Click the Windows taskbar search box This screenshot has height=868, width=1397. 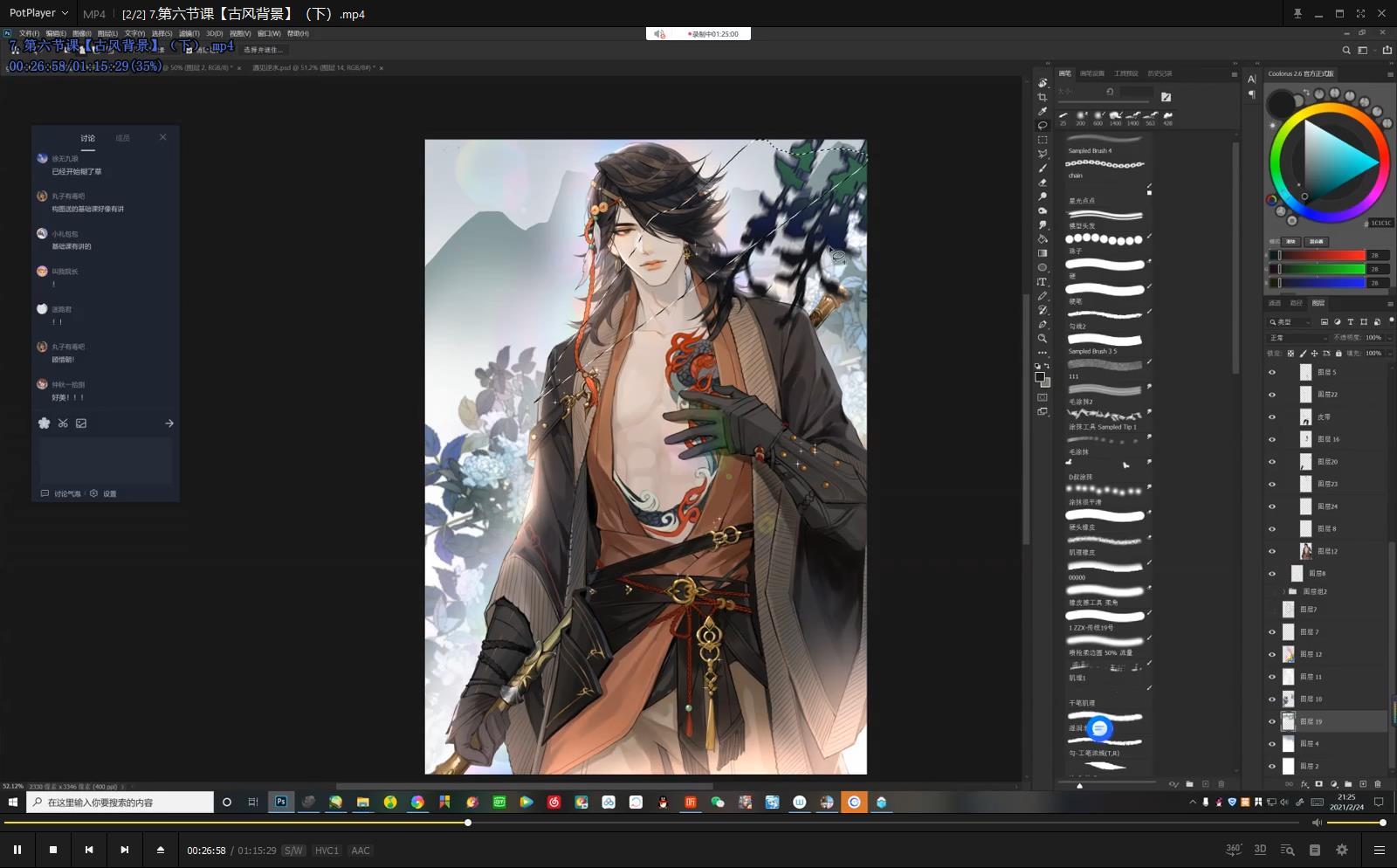click(x=120, y=802)
